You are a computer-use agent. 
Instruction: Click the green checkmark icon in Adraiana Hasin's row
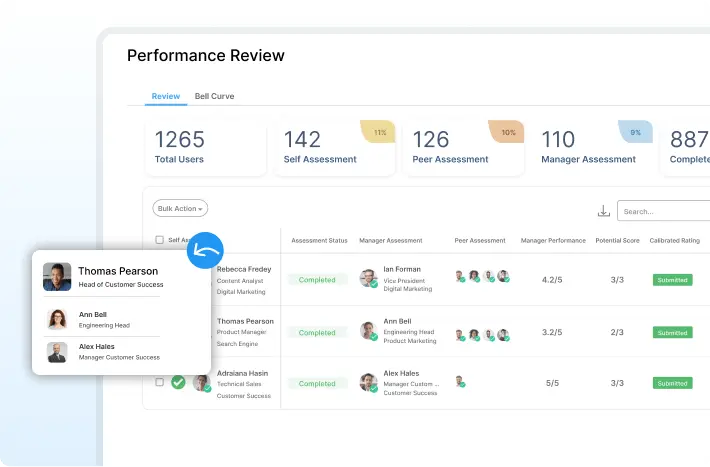(x=178, y=382)
